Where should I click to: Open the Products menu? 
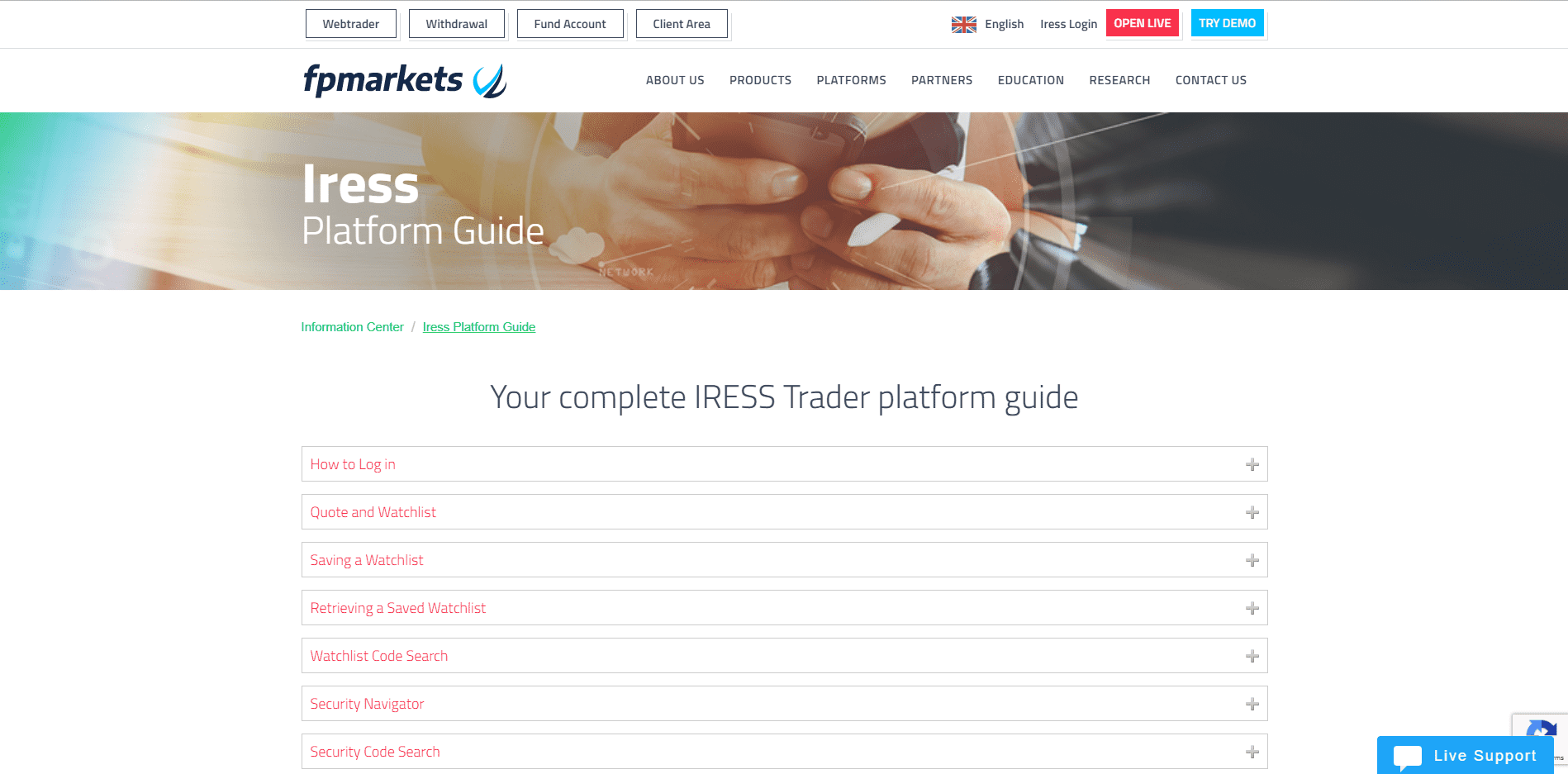tap(760, 80)
